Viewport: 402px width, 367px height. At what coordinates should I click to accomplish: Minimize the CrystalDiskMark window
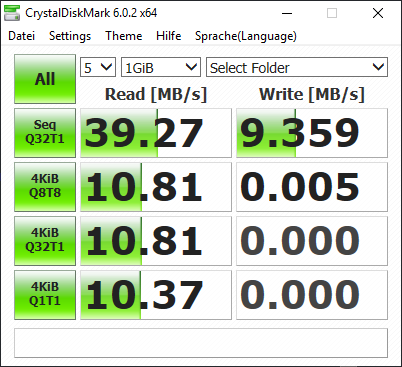point(287,13)
